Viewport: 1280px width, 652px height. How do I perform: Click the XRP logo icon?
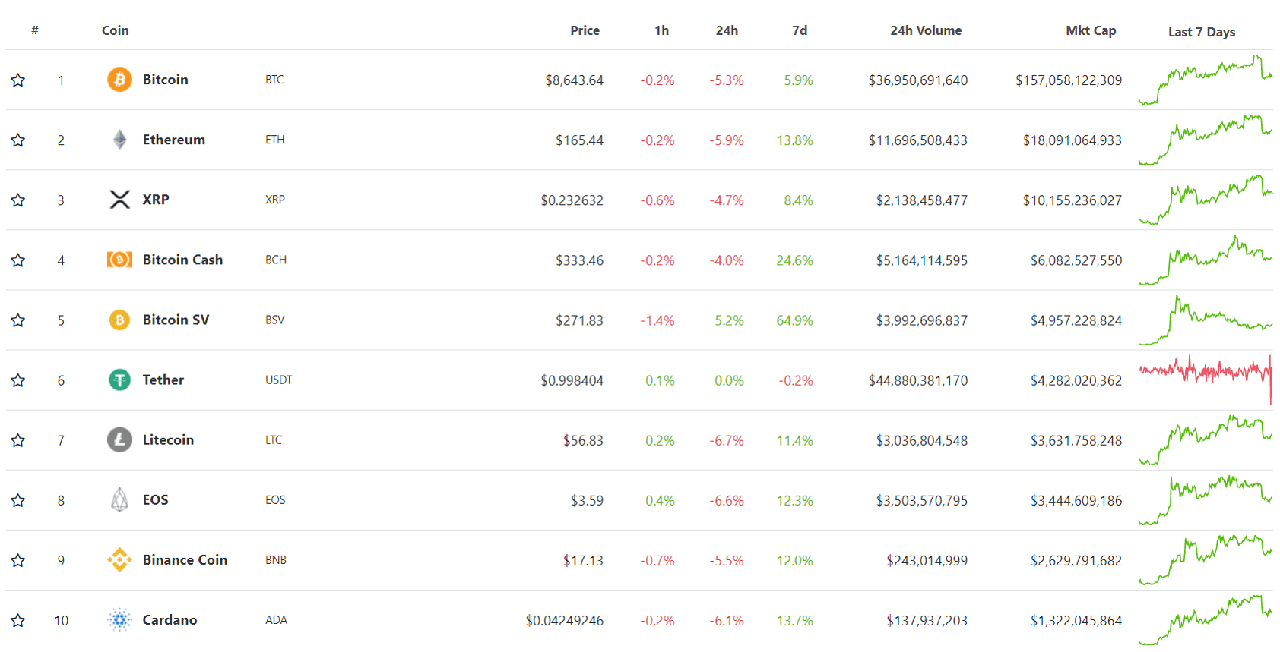pos(119,200)
